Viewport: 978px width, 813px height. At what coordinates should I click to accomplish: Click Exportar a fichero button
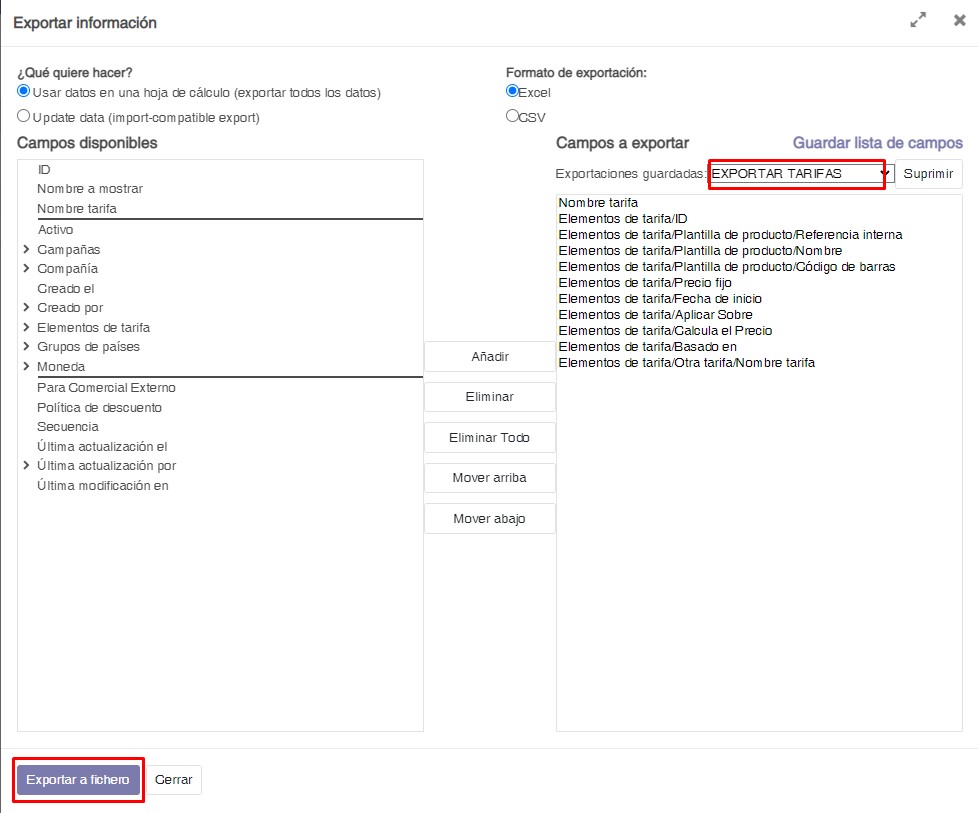coord(78,780)
